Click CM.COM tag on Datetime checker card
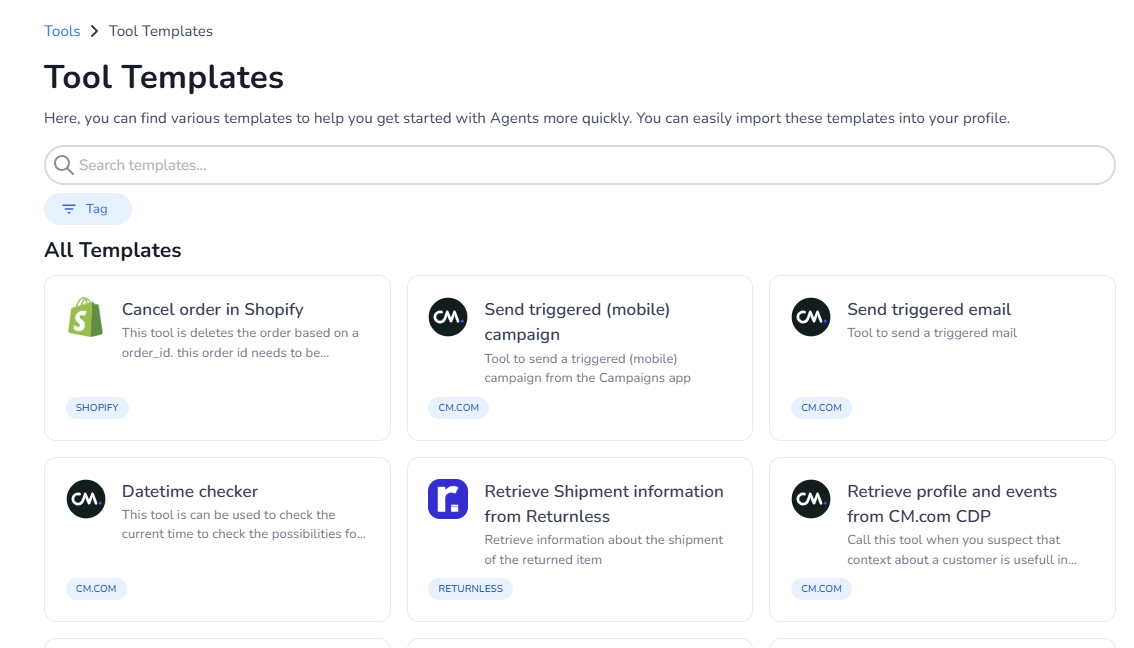The image size is (1134, 648). point(96,589)
